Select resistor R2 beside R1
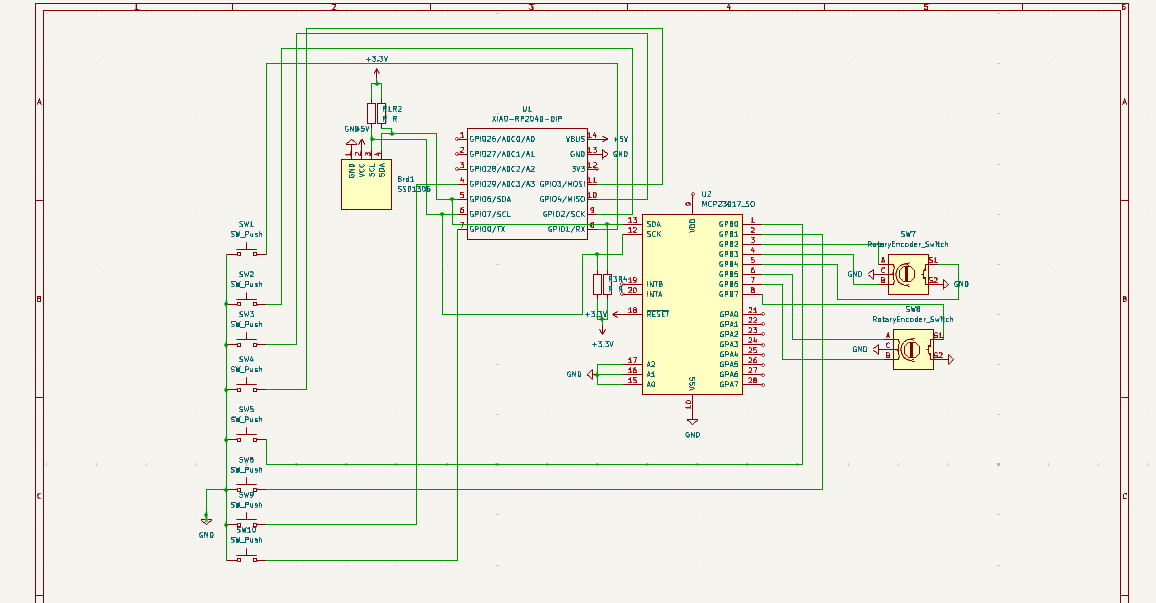 coord(381,112)
